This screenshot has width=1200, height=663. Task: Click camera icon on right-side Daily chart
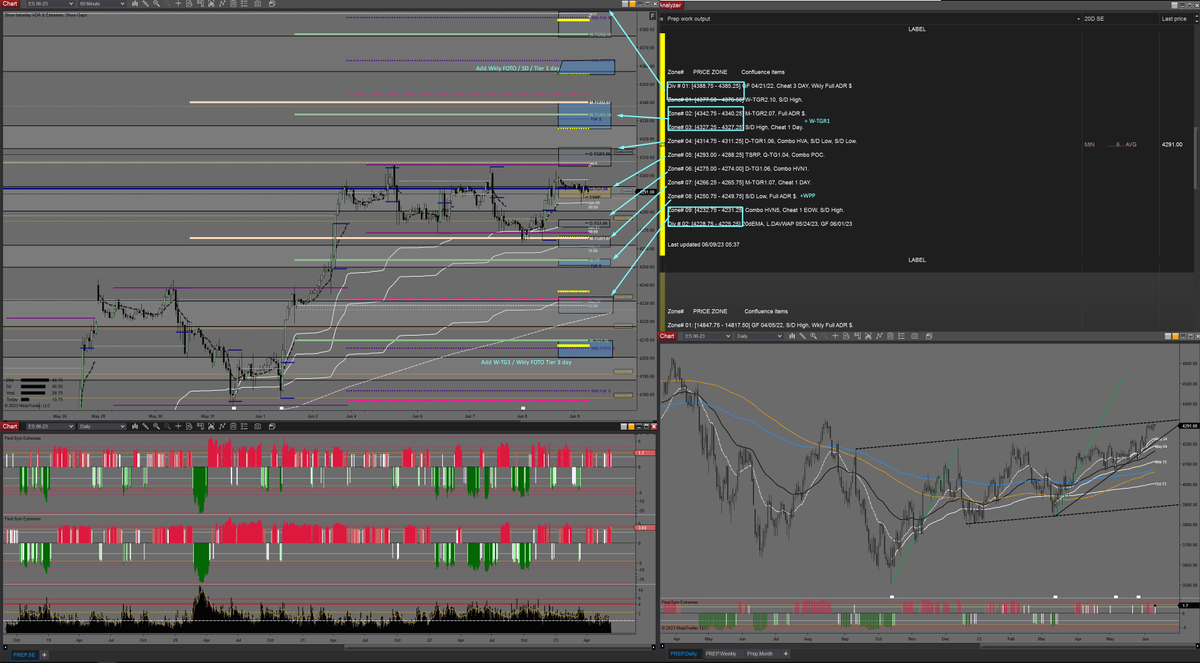click(915, 336)
